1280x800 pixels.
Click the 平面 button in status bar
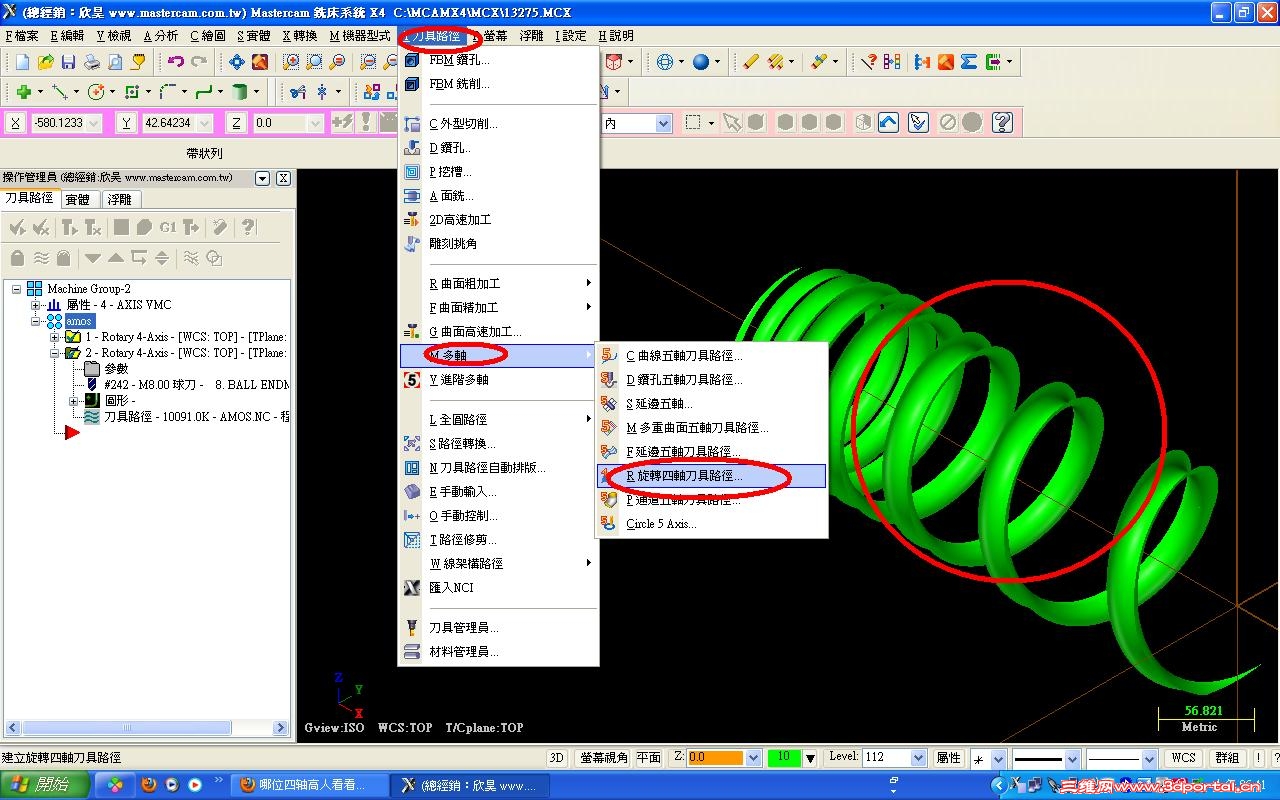[648, 758]
